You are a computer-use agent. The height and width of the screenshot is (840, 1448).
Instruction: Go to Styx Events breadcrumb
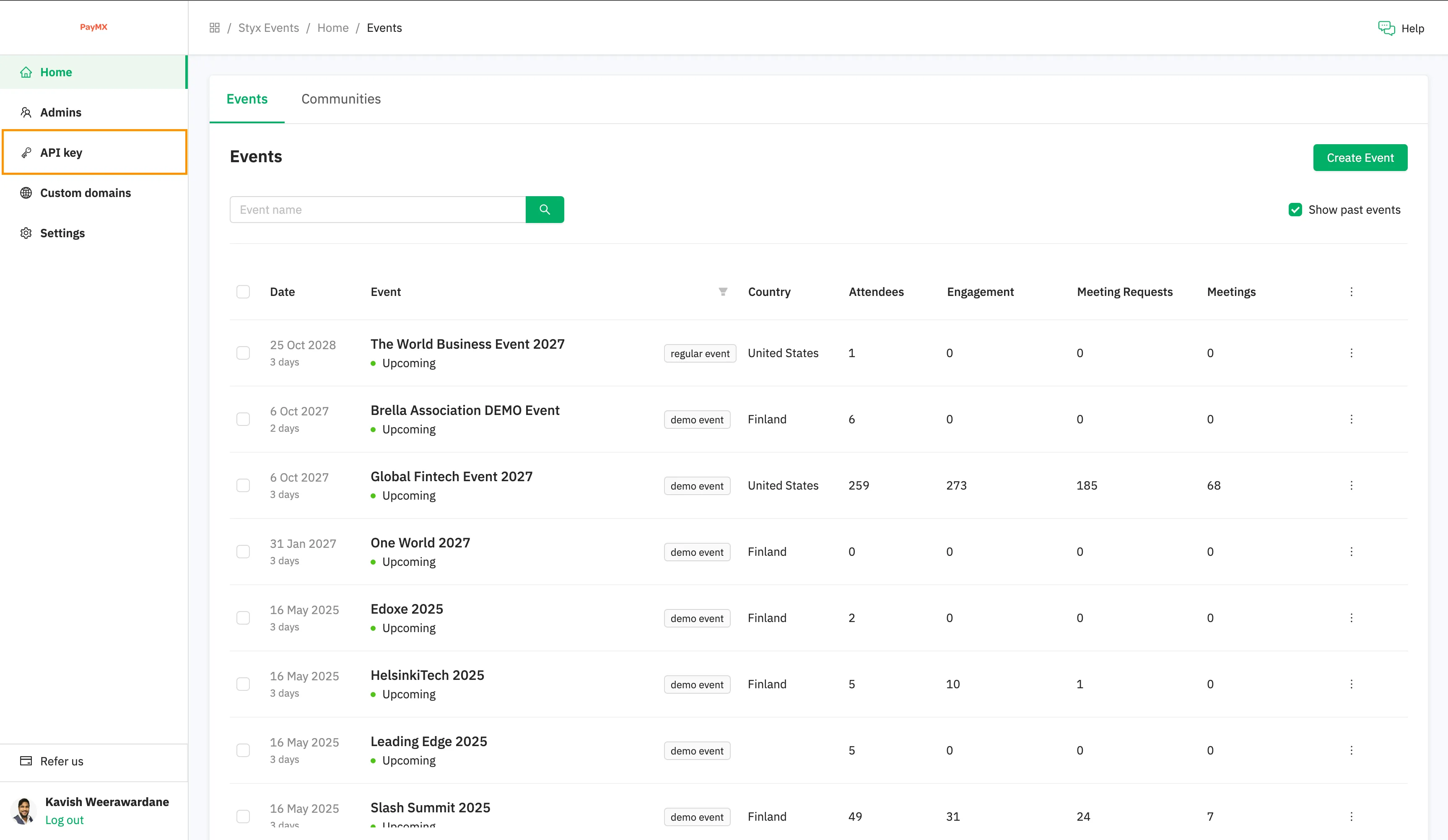click(x=268, y=28)
